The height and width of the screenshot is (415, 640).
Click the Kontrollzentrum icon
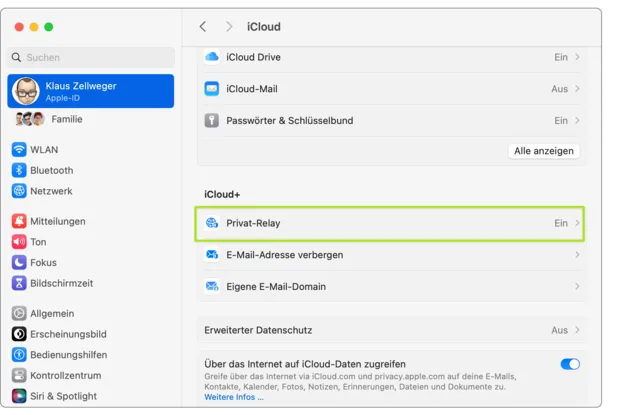tap(19, 375)
